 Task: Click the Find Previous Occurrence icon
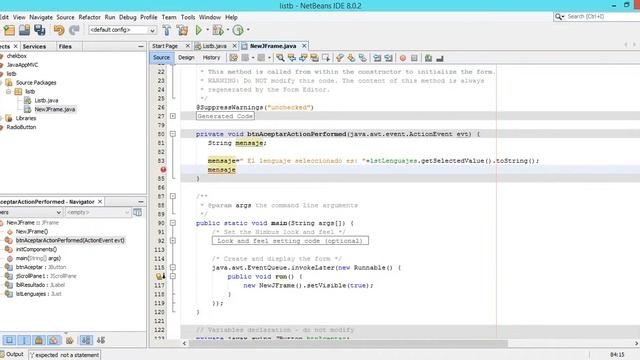[291, 58]
